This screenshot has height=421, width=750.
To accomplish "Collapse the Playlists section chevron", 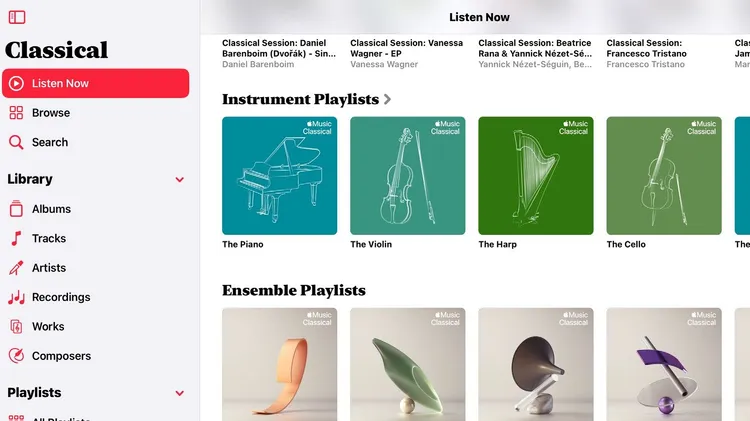I will [x=179, y=393].
